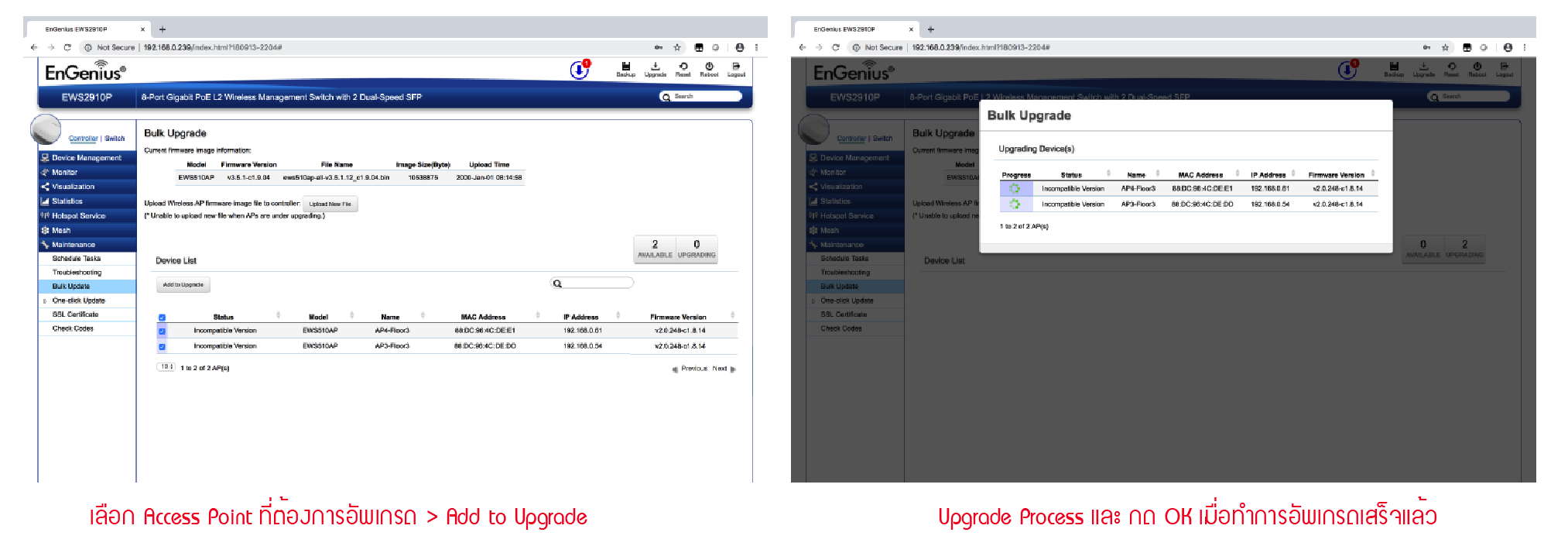Open new tab with plus icon, right window
The height and width of the screenshot is (553, 1568).
[931, 29]
